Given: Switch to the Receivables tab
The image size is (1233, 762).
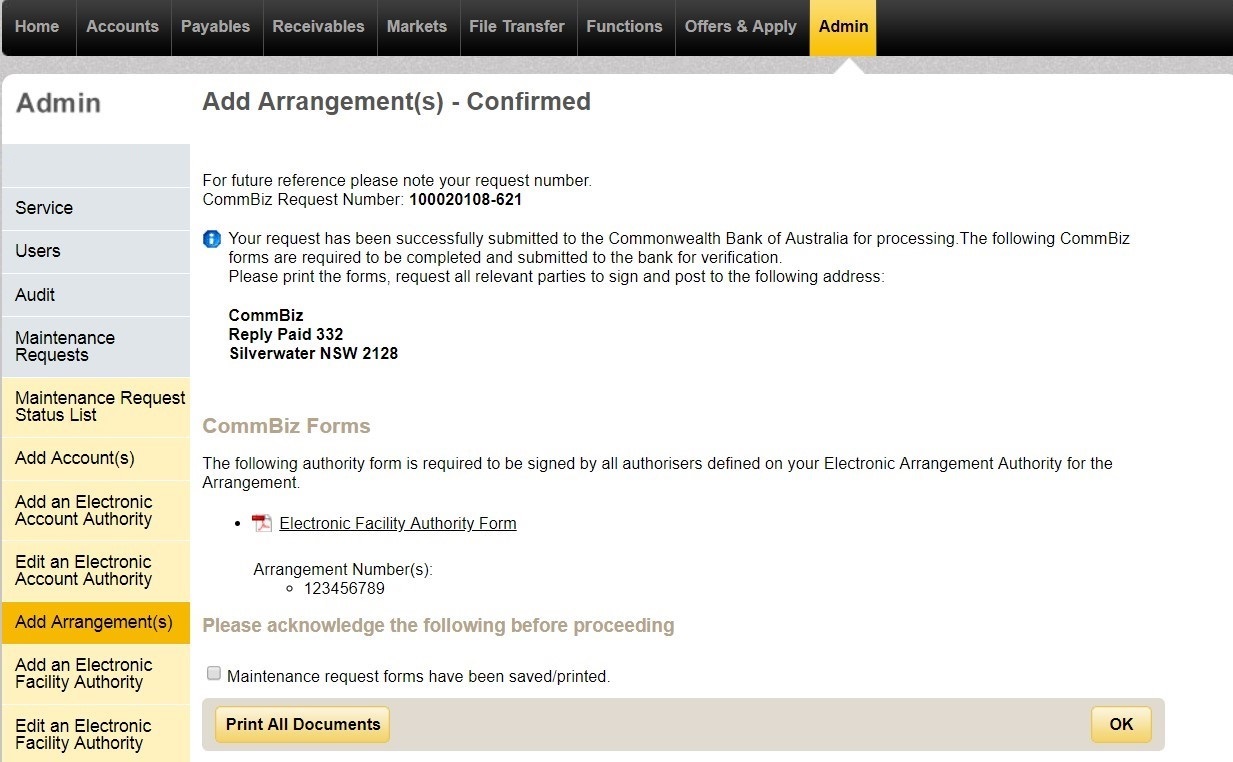Looking at the screenshot, I should point(320,27).
